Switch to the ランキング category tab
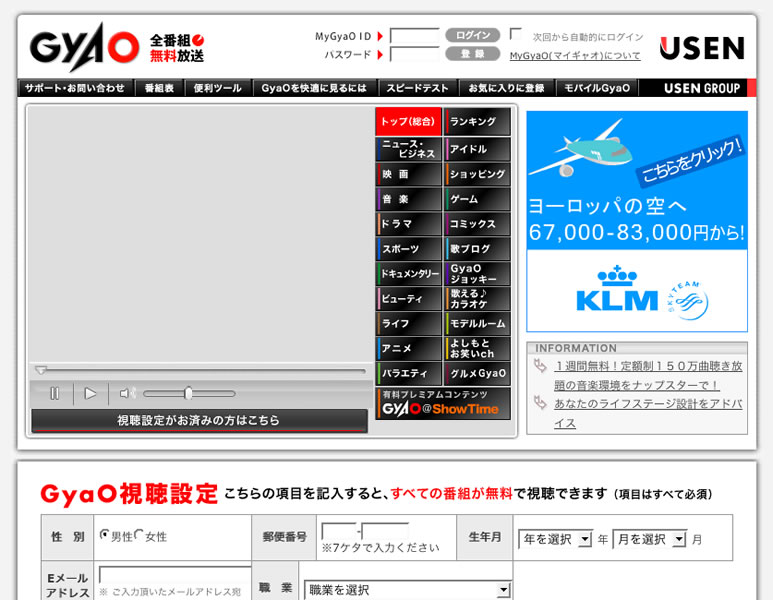This screenshot has height=600, width=773. coord(477,122)
